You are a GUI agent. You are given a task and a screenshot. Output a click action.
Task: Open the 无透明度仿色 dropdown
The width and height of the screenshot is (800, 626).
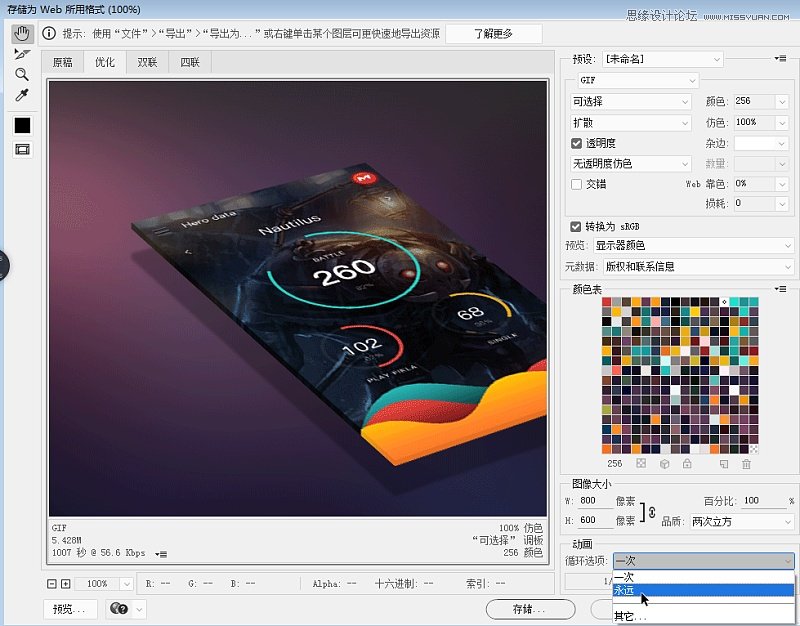(631, 164)
